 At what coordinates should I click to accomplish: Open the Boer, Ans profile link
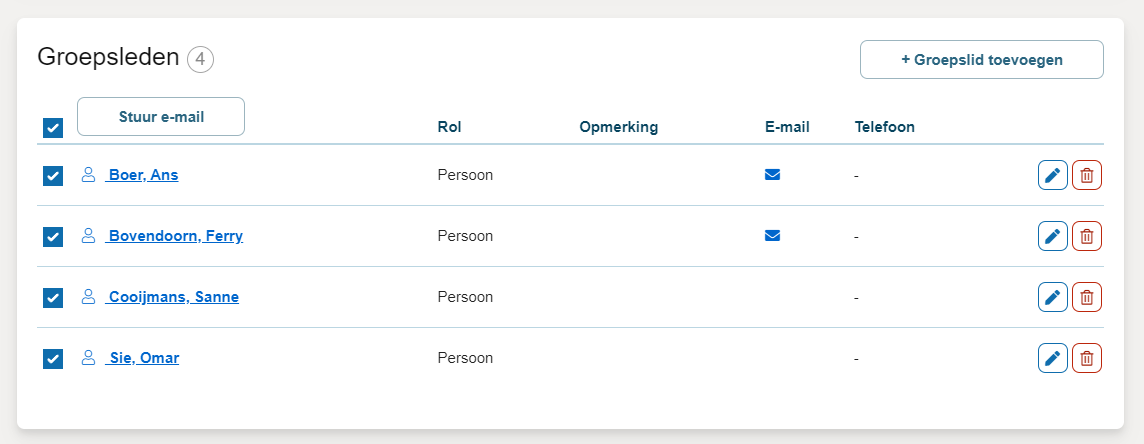[x=143, y=175]
